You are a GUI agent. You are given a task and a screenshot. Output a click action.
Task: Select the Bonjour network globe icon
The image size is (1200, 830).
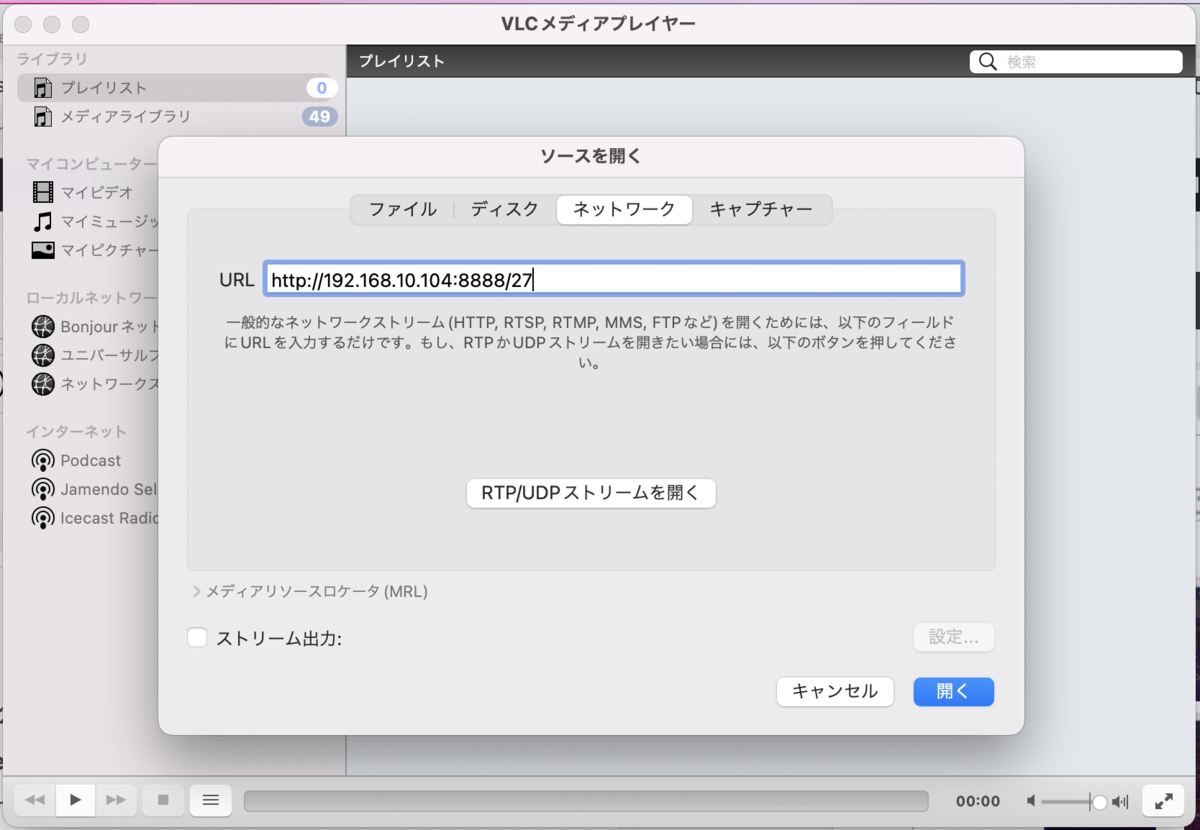coord(42,326)
